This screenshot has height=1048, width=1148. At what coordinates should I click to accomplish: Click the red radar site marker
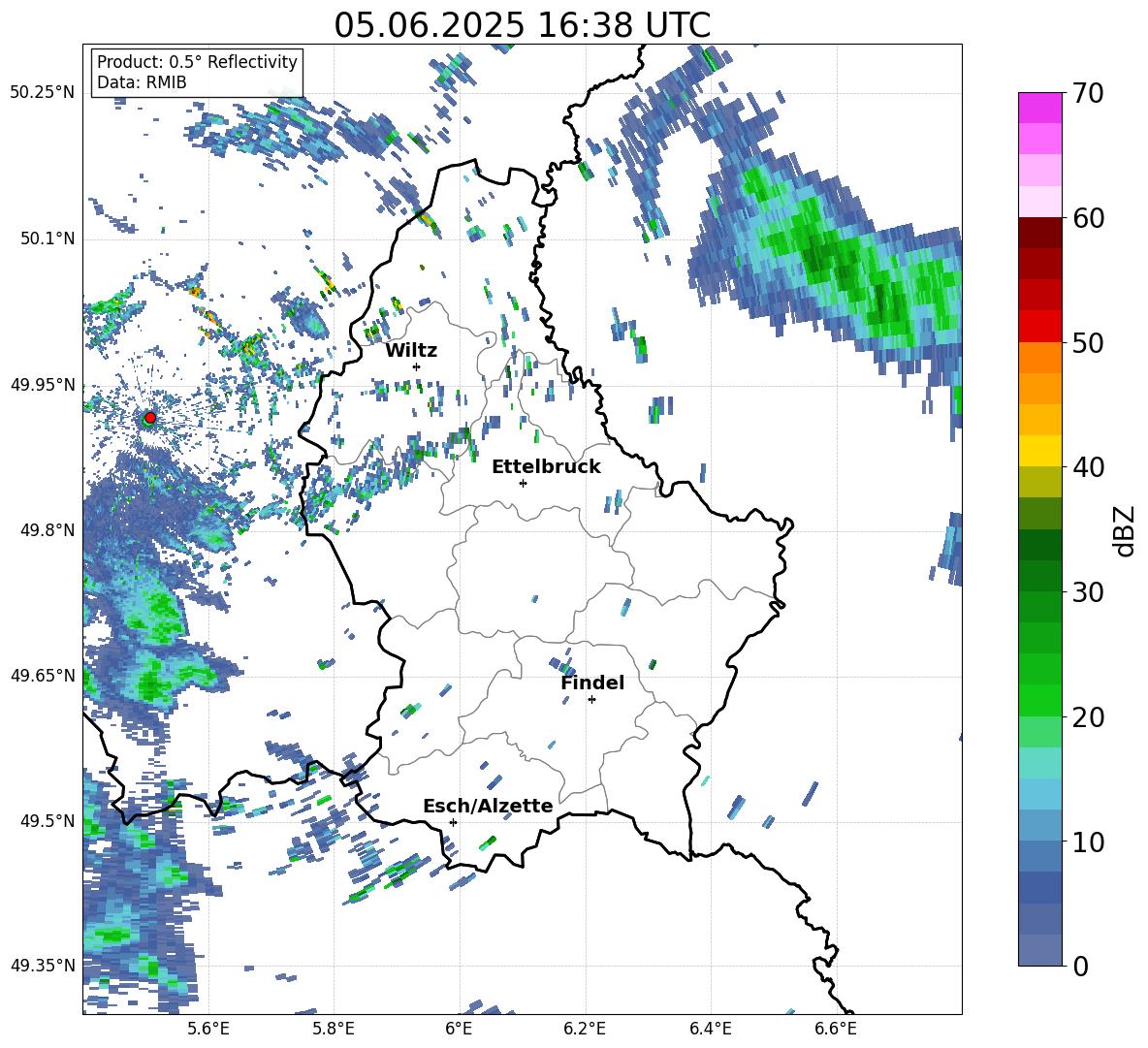(149, 418)
